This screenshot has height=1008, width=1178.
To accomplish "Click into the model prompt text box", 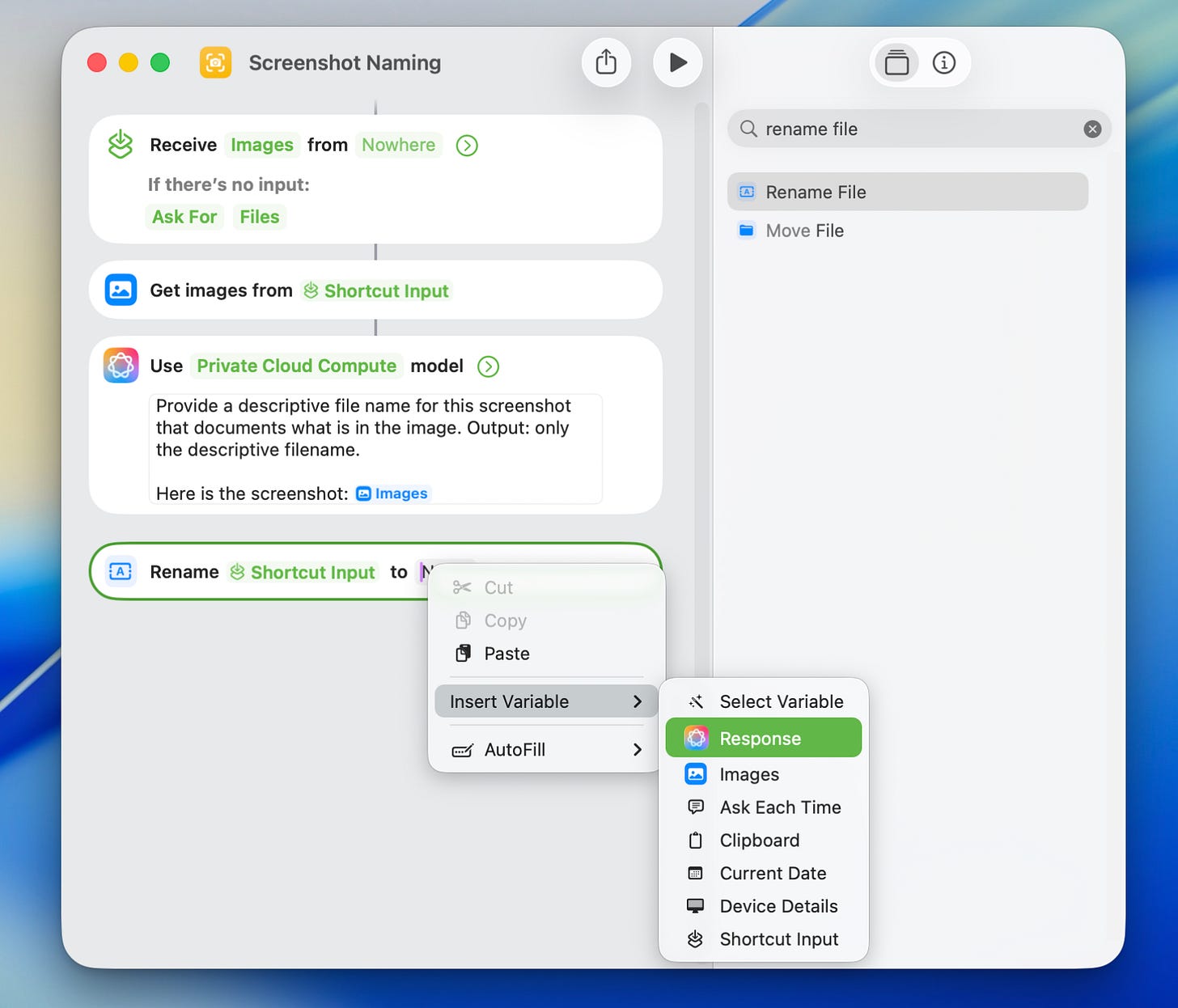I will pyautogui.click(x=375, y=449).
